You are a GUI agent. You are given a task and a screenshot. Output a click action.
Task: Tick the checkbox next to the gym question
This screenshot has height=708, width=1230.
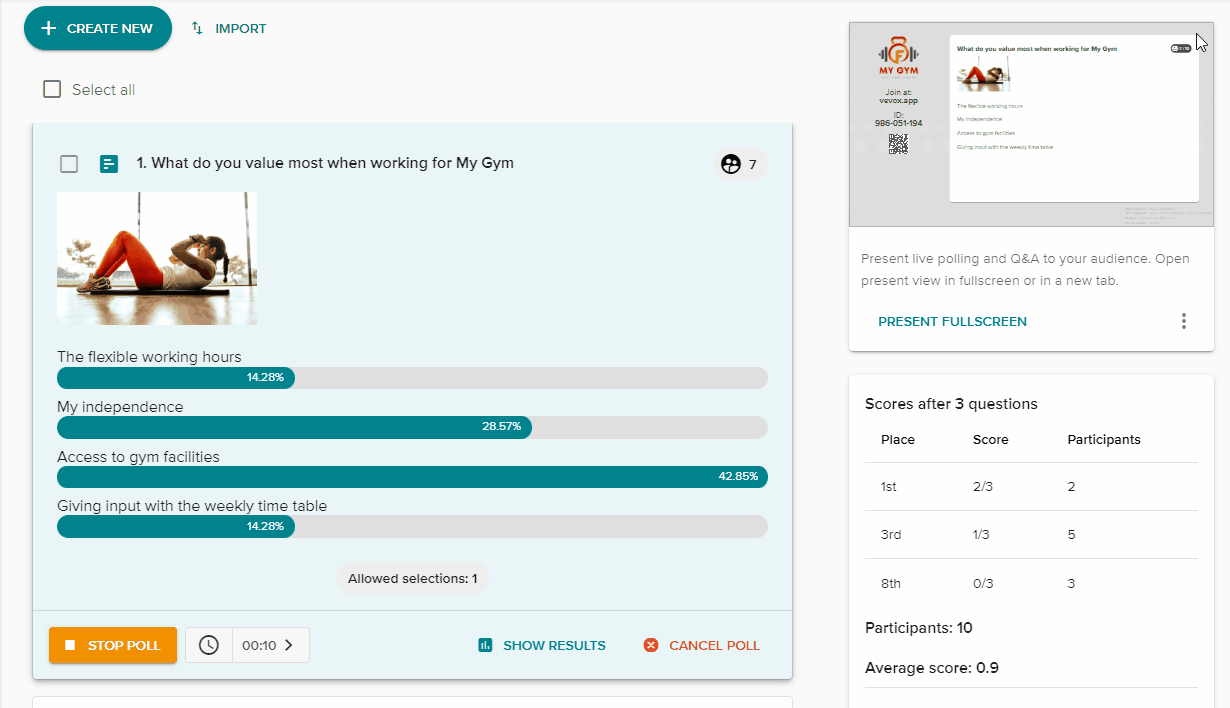click(x=69, y=163)
